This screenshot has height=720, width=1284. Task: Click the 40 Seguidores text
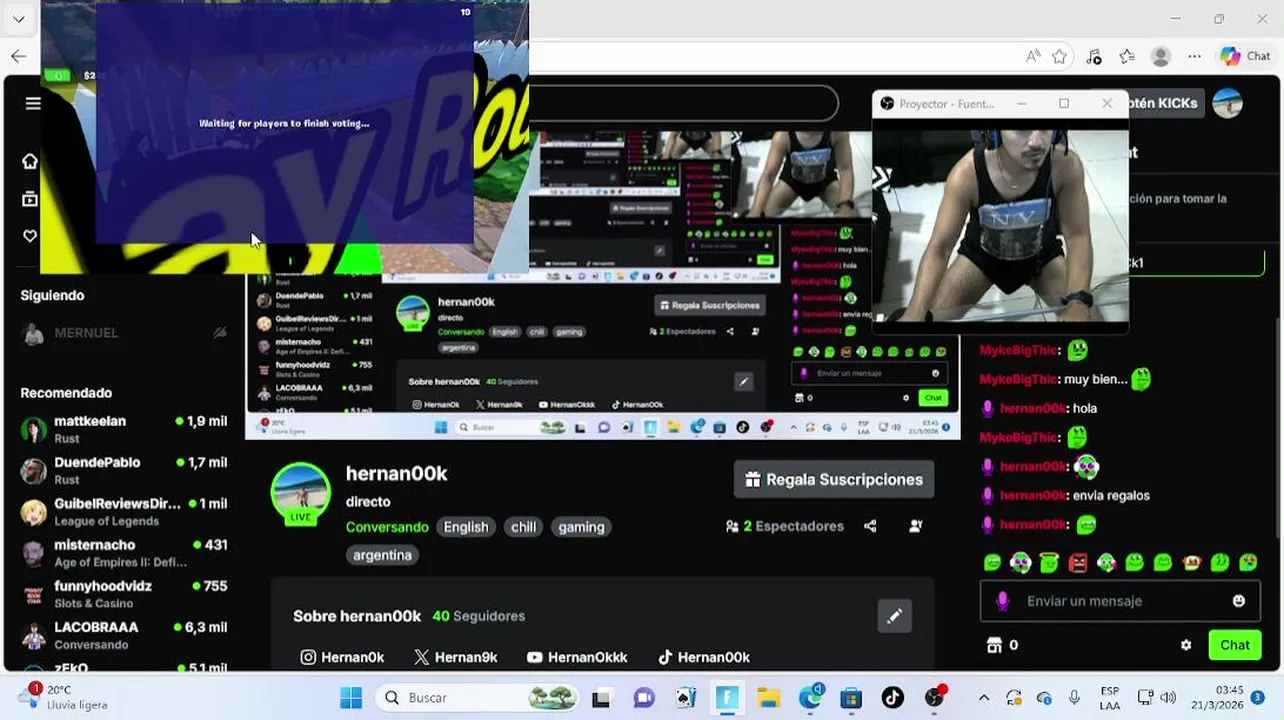click(x=478, y=616)
